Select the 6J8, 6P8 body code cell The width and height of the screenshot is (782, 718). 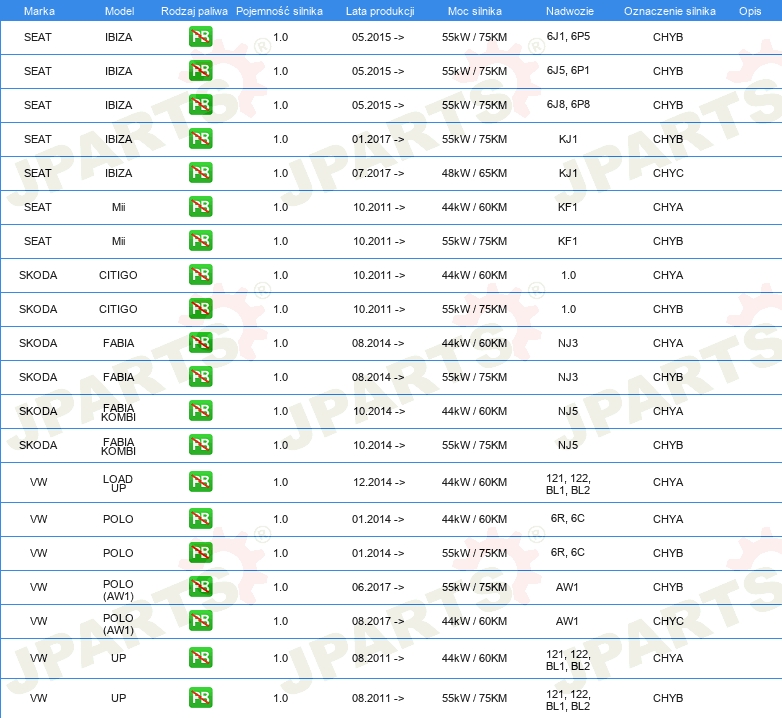tap(568, 104)
